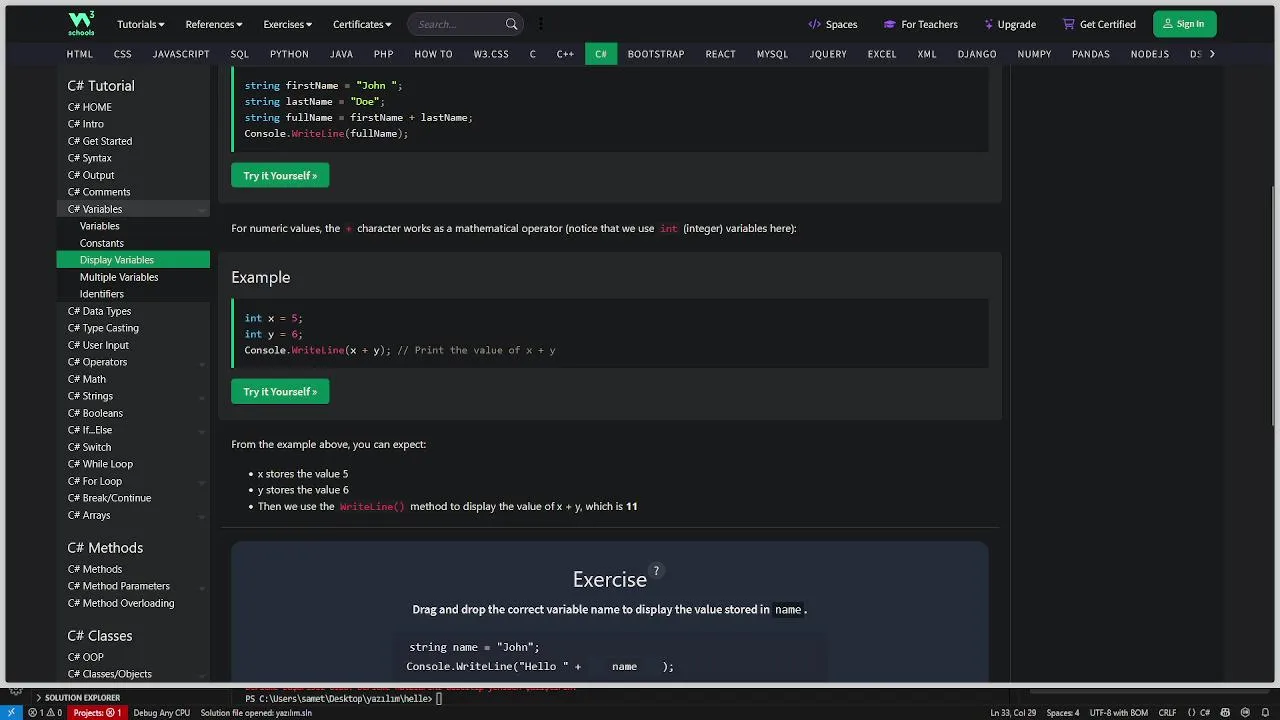Select the HTML topic tab
Viewport: 1280px width, 720px height.
[80, 54]
